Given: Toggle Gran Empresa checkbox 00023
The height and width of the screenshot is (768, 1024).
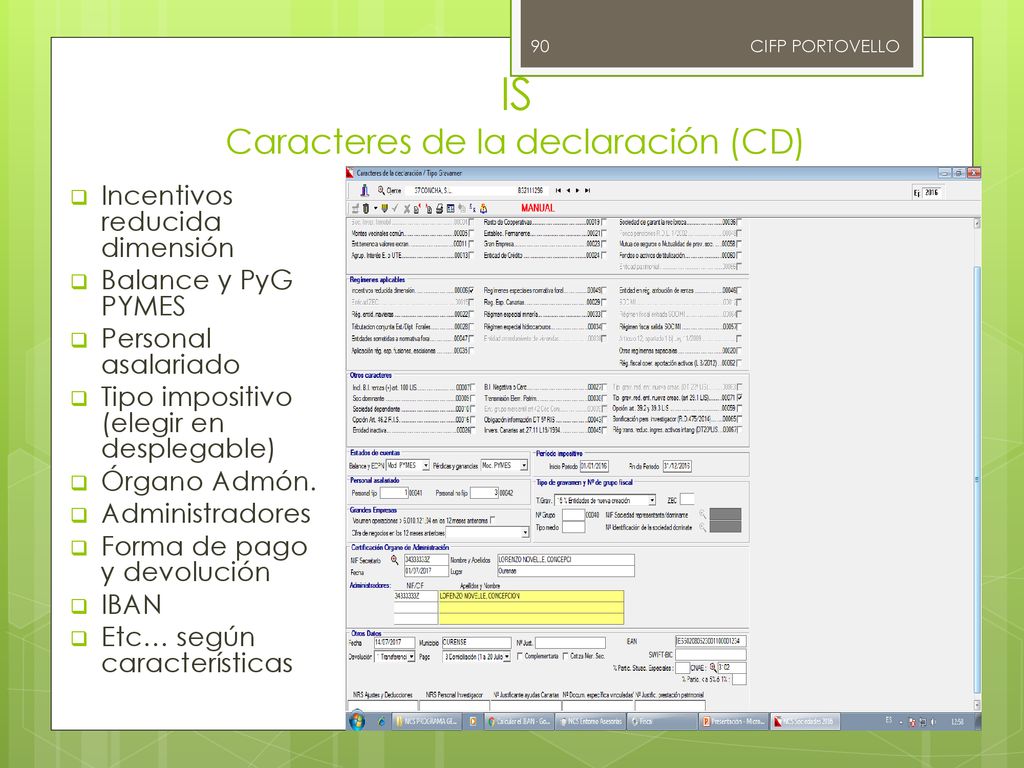Looking at the screenshot, I should [x=603, y=244].
